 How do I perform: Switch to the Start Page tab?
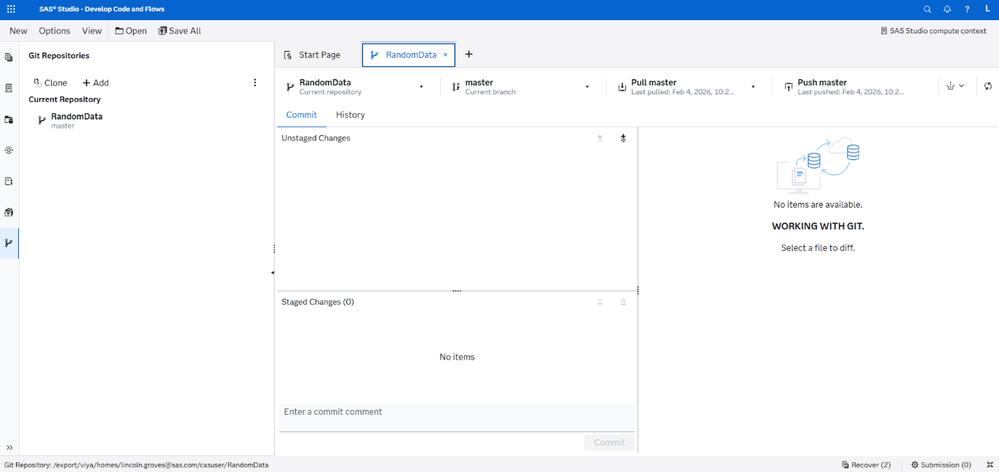(312, 55)
